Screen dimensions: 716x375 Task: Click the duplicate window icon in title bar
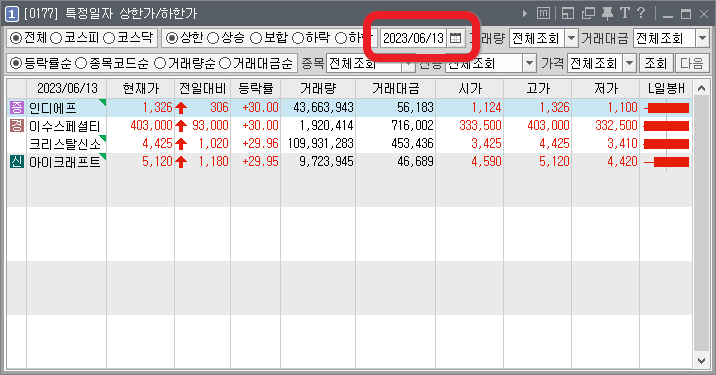(588, 14)
